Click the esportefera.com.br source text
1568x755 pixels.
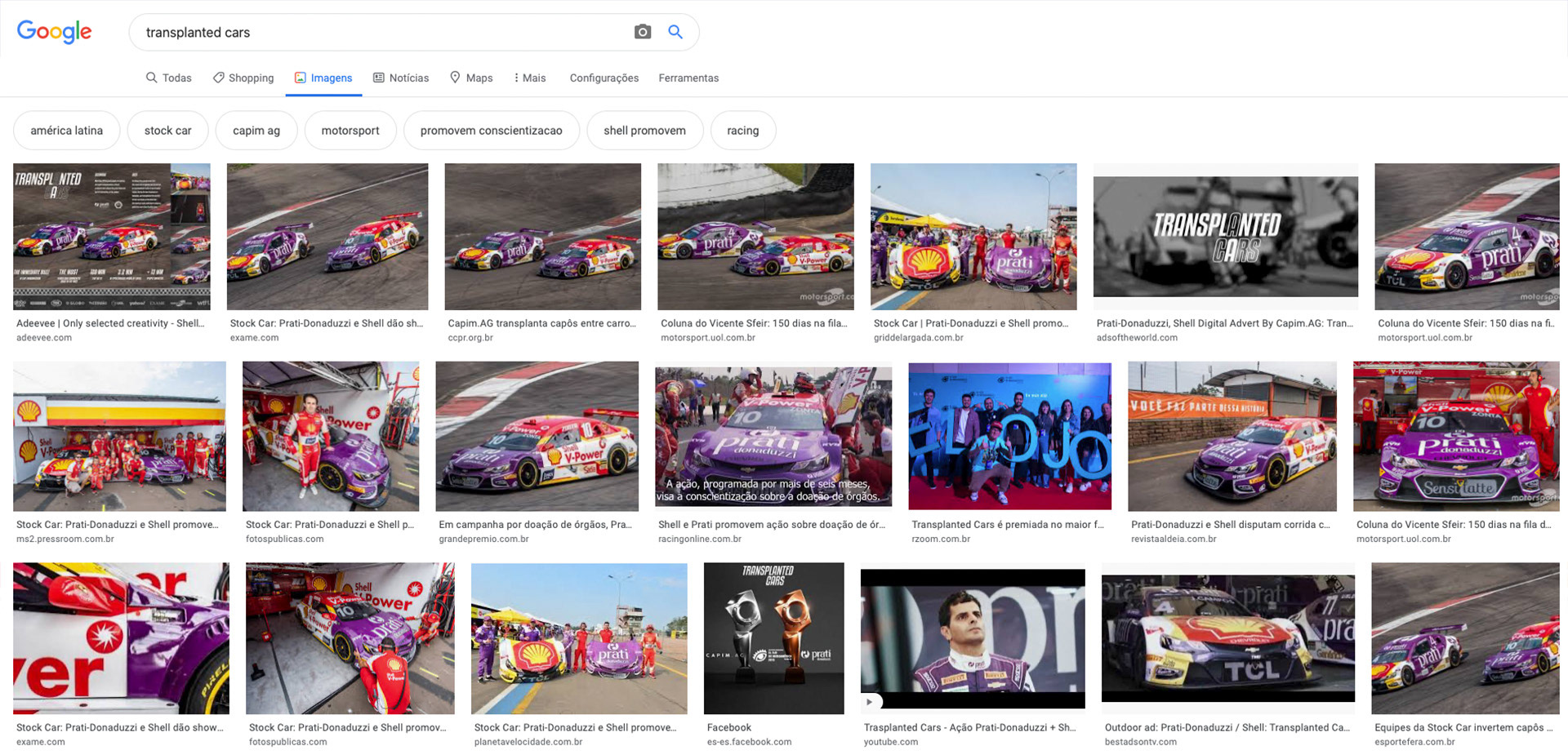click(1414, 742)
